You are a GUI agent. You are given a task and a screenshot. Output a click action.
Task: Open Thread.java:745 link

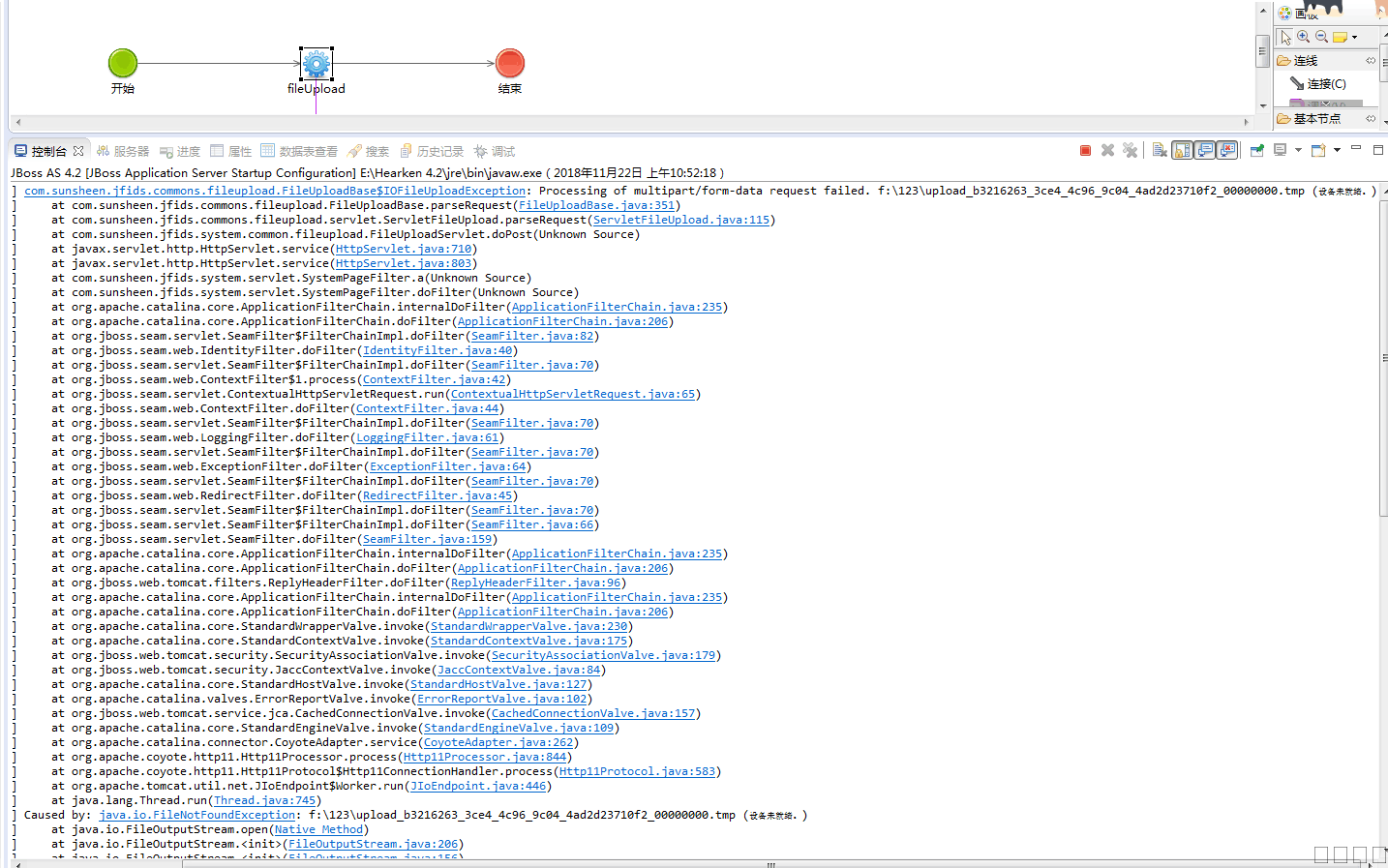264,800
